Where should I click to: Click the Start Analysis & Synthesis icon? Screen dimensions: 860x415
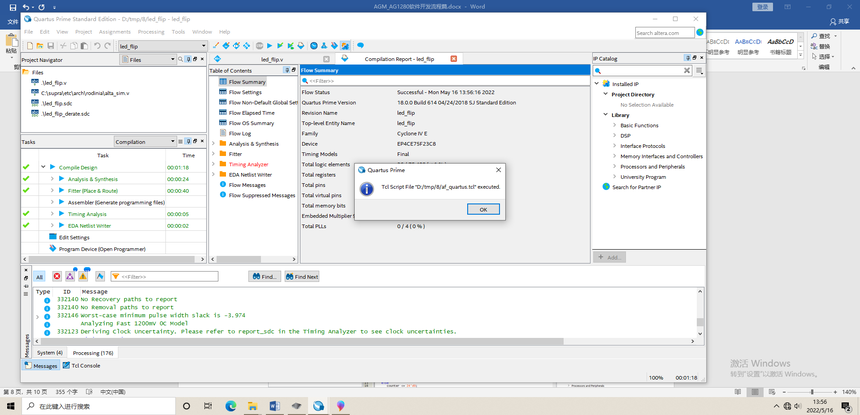[x=280, y=46]
